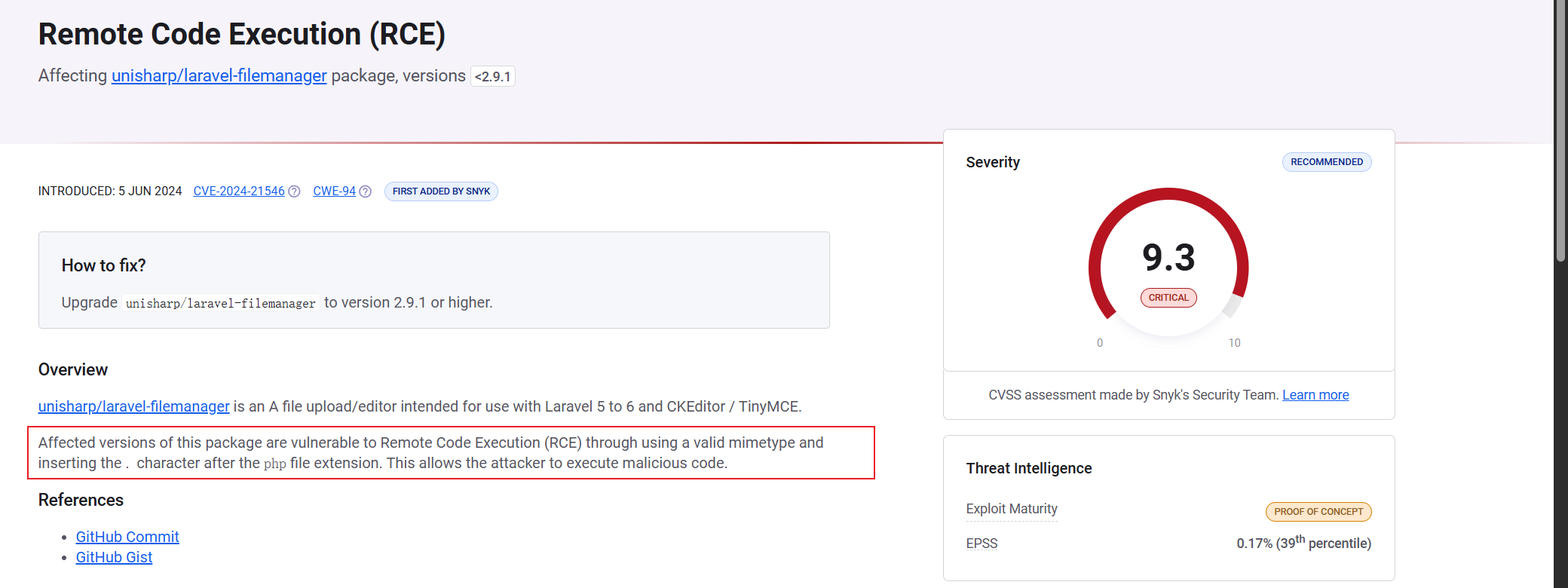Click the Exploit Maturity label
The height and width of the screenshot is (588, 1568).
pyautogui.click(x=1012, y=509)
